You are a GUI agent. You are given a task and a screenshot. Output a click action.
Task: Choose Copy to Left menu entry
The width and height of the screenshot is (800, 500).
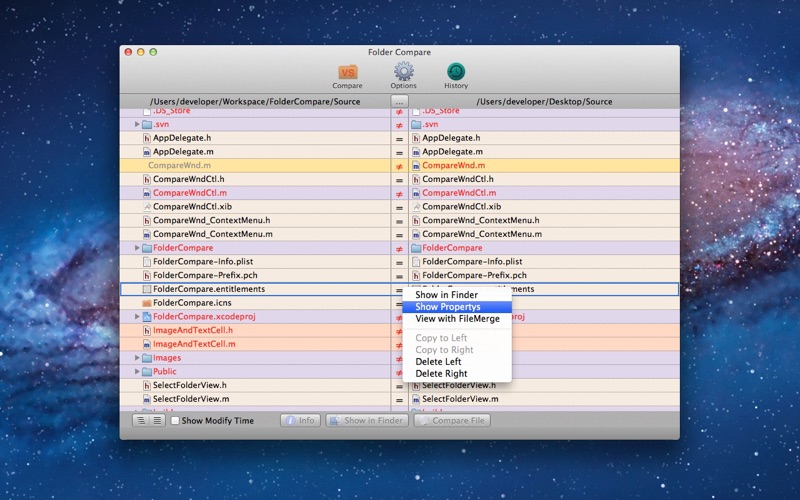click(x=457, y=338)
